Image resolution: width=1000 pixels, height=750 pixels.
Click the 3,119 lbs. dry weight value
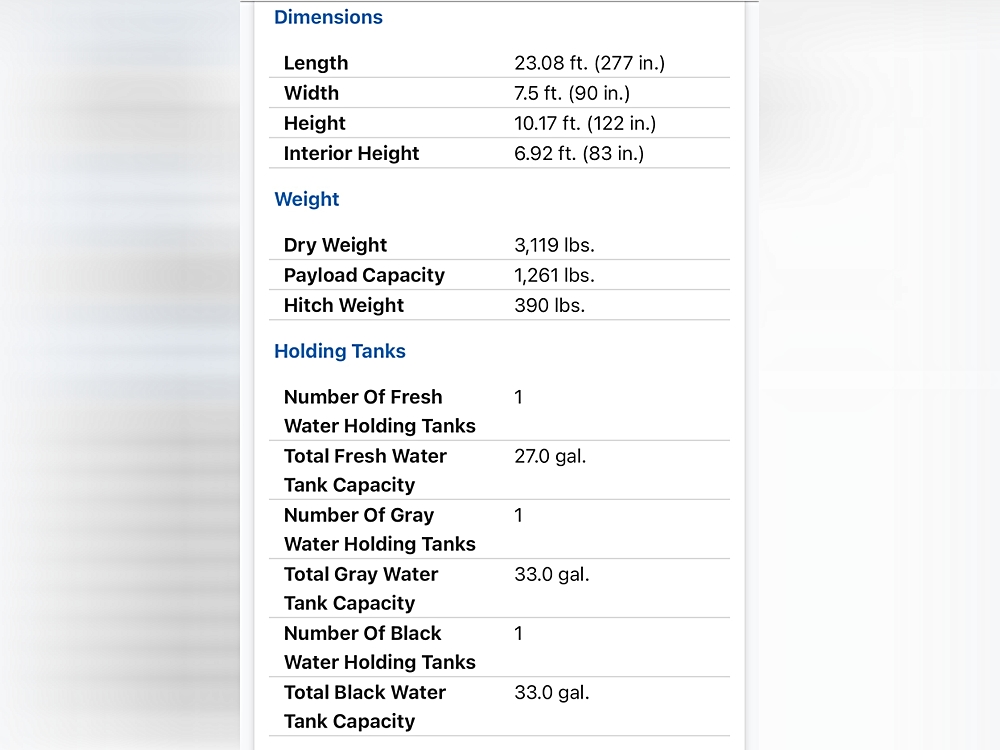(x=554, y=245)
